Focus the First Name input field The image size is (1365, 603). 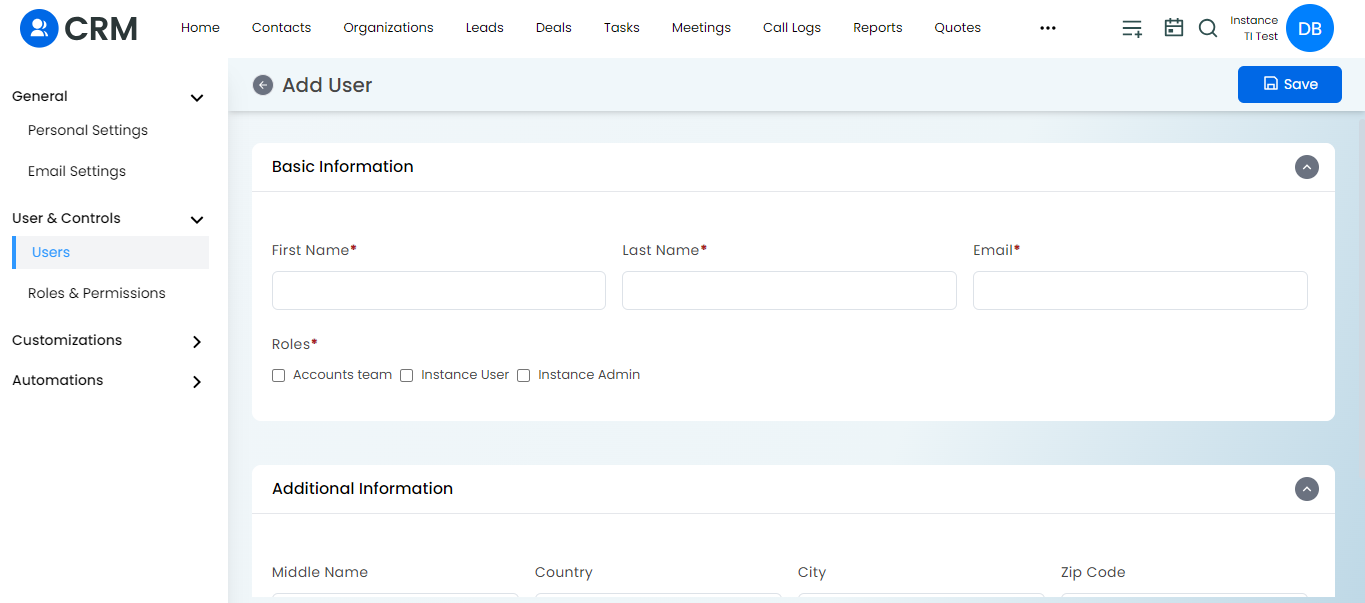point(439,290)
